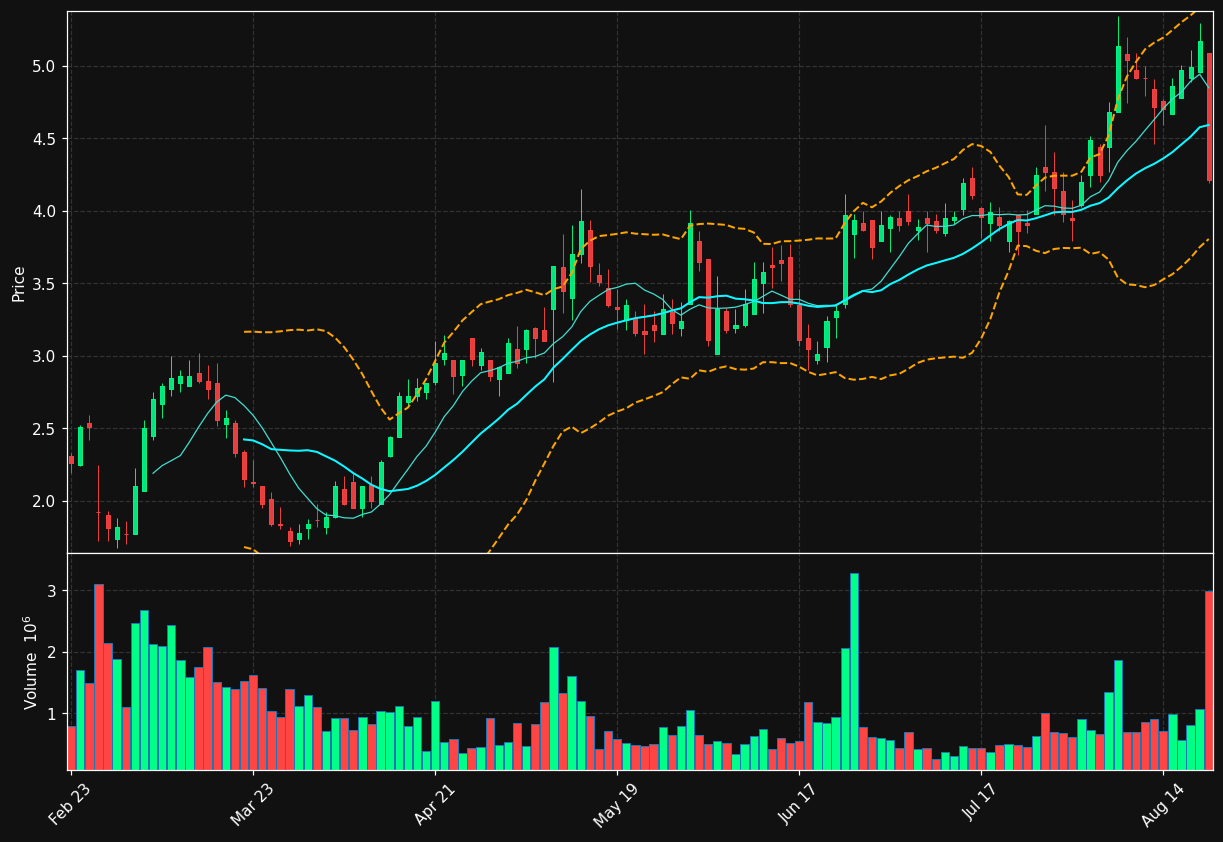Image resolution: width=1223 pixels, height=842 pixels.
Task: Click the 'Mar 23' date label
Action: coord(252,804)
